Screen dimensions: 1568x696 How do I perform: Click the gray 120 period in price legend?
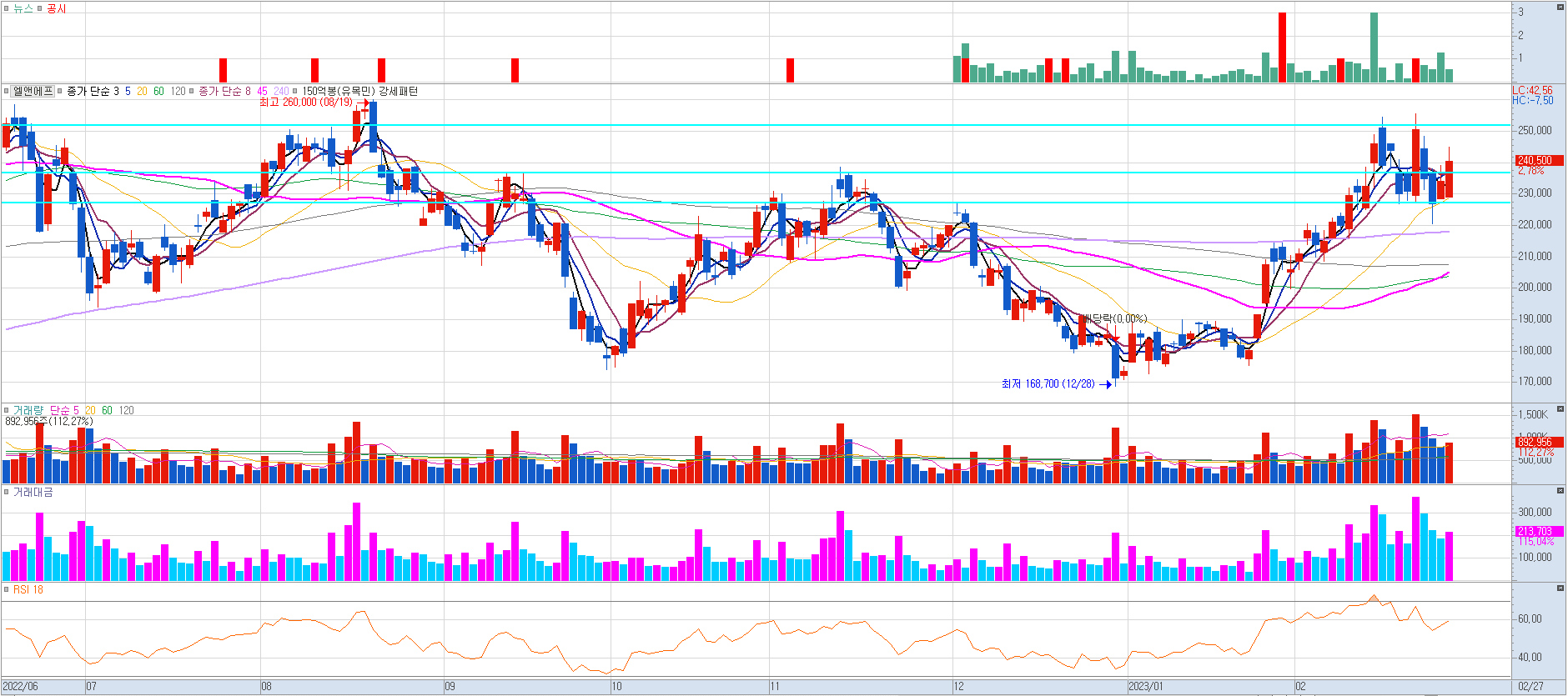tap(178, 91)
